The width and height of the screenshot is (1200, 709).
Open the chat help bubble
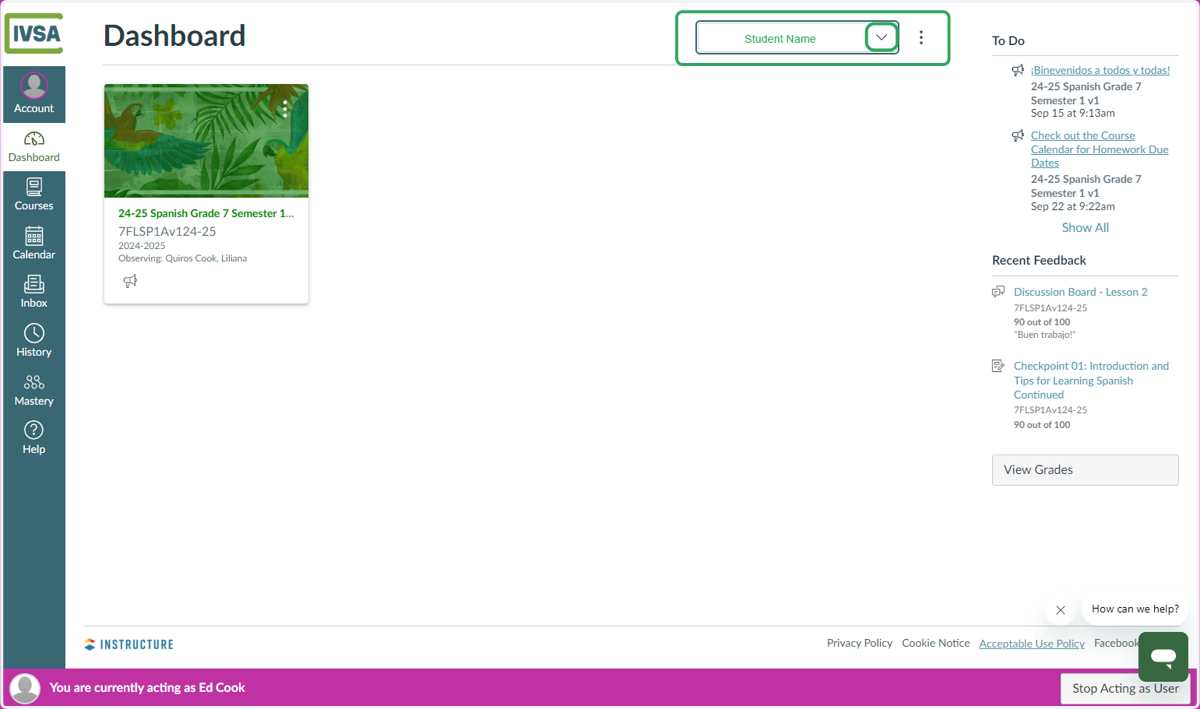(1163, 657)
